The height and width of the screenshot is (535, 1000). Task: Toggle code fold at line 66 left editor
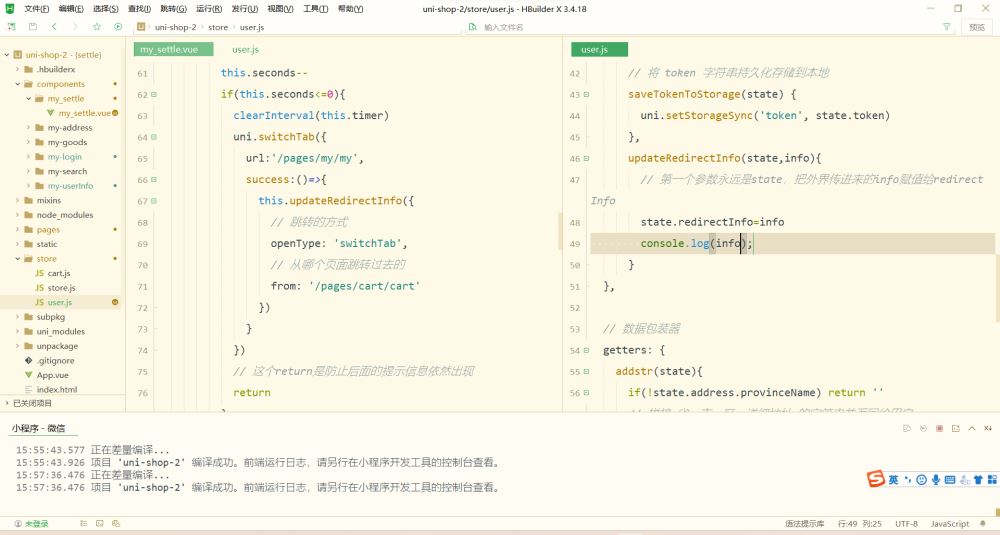154,180
